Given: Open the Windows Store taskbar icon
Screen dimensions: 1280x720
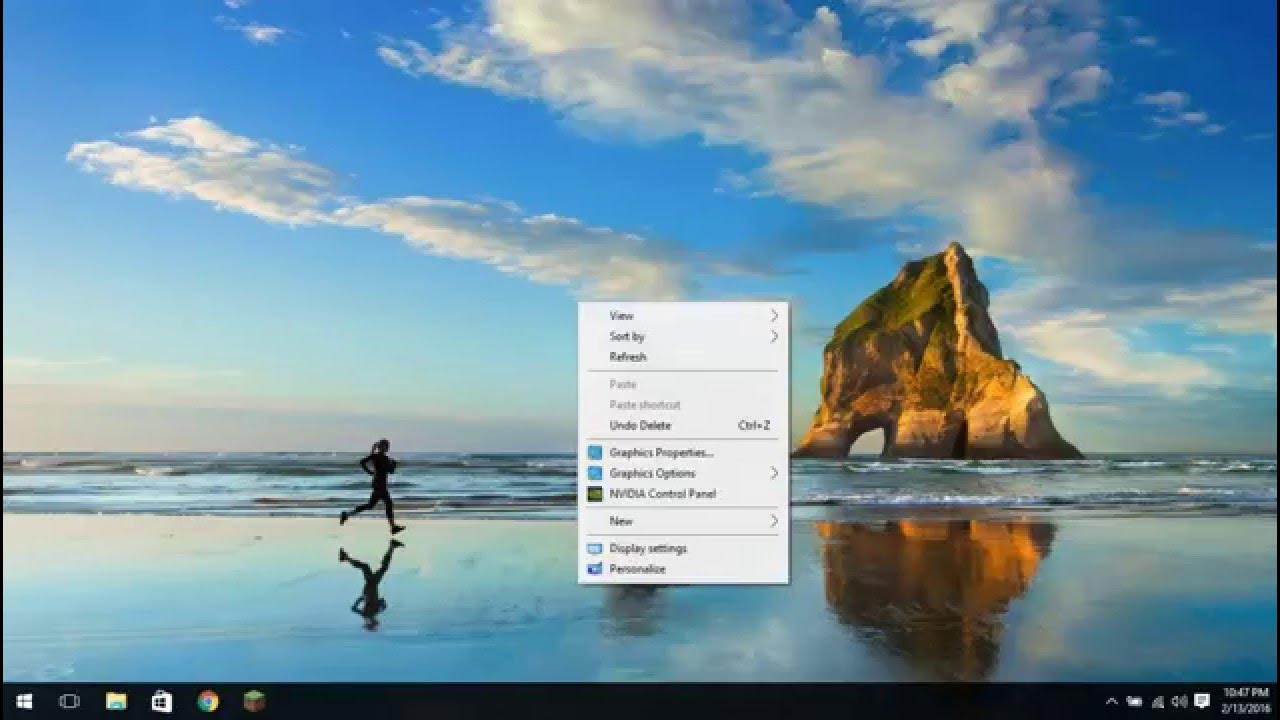Looking at the screenshot, I should click(162, 702).
